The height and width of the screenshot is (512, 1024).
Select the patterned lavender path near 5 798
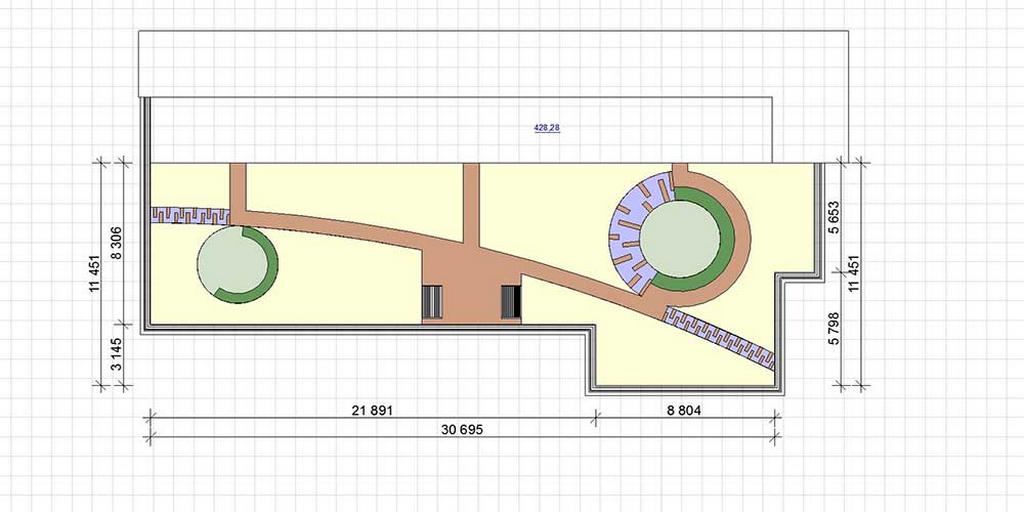718,338
